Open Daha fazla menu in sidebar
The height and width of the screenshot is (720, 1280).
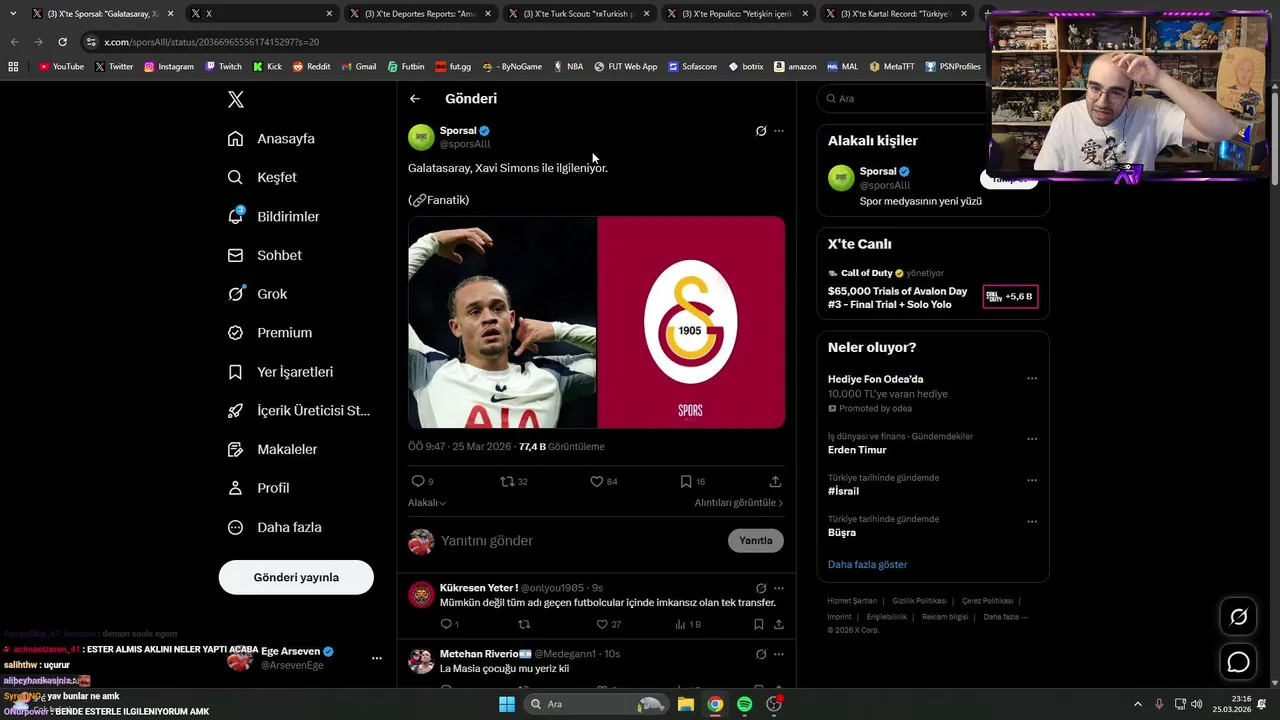(274, 527)
